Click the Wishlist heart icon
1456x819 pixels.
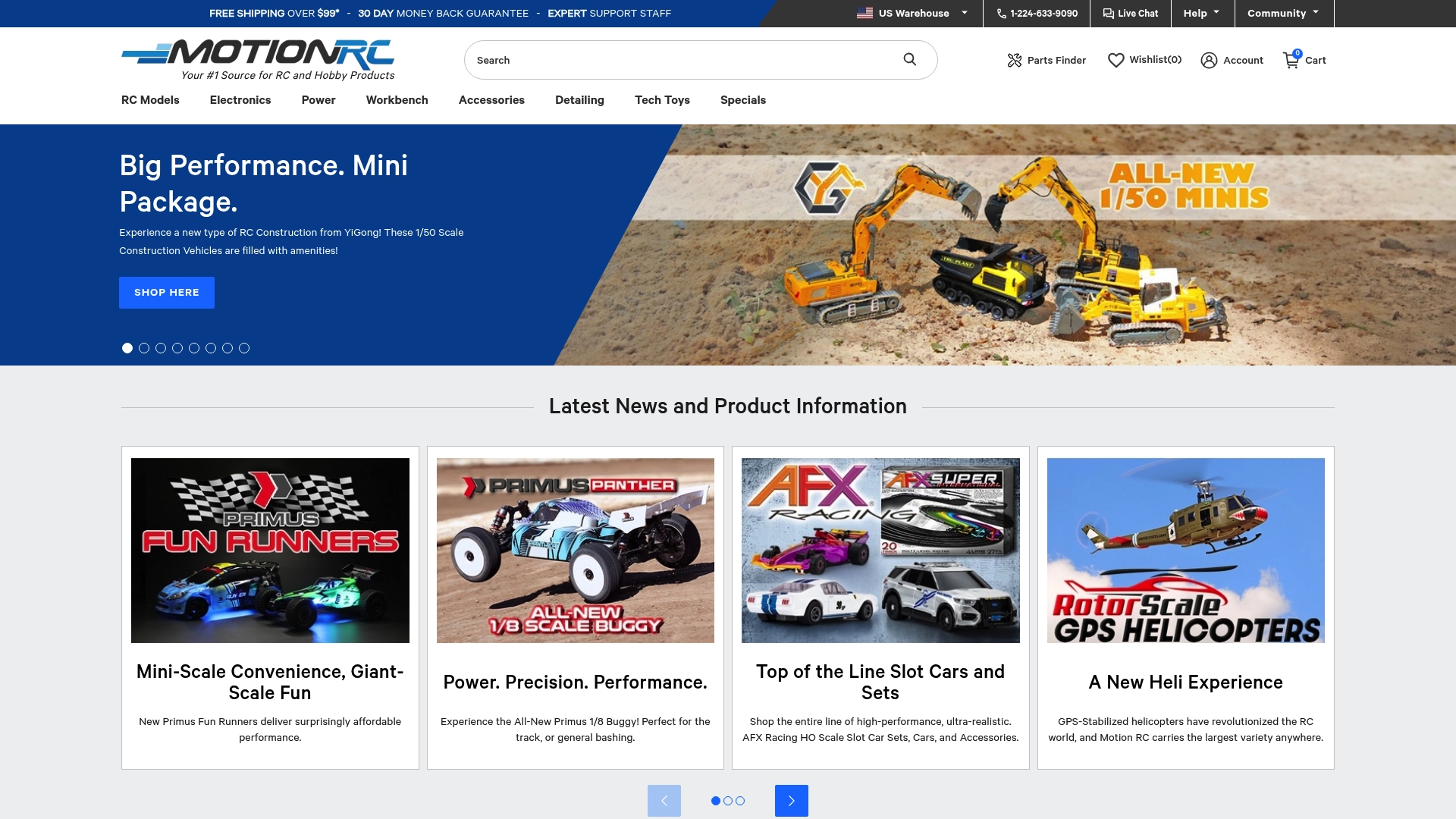1116,60
